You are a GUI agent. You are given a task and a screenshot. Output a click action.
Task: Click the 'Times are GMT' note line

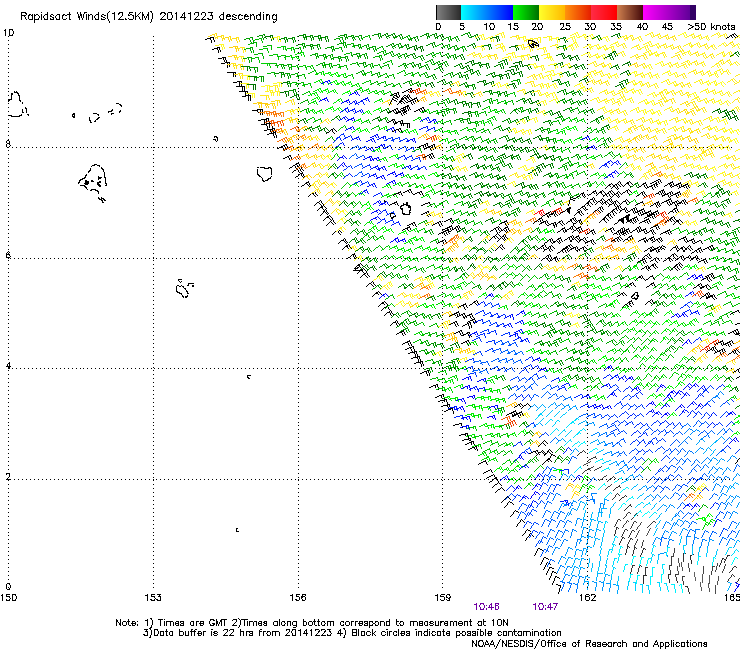coord(311,623)
